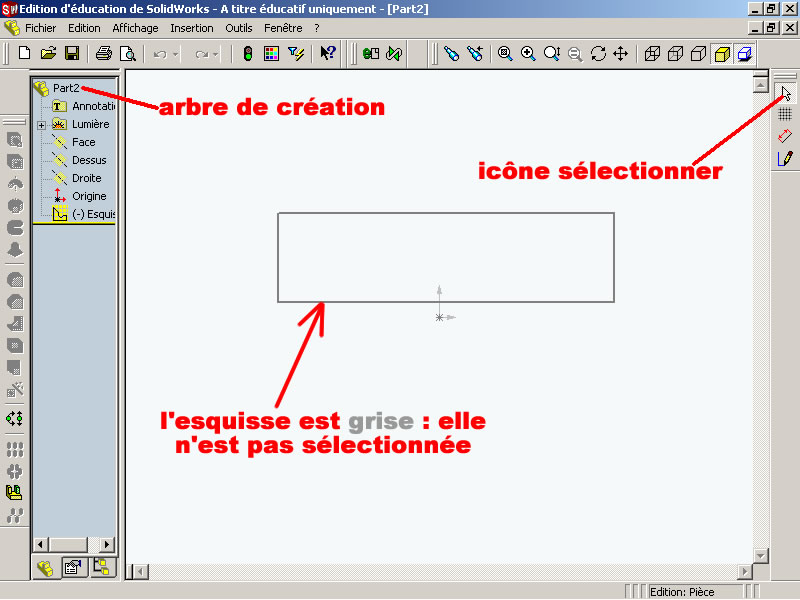Click the Undo arrow icon
This screenshot has height=600, width=800.
click(160, 54)
